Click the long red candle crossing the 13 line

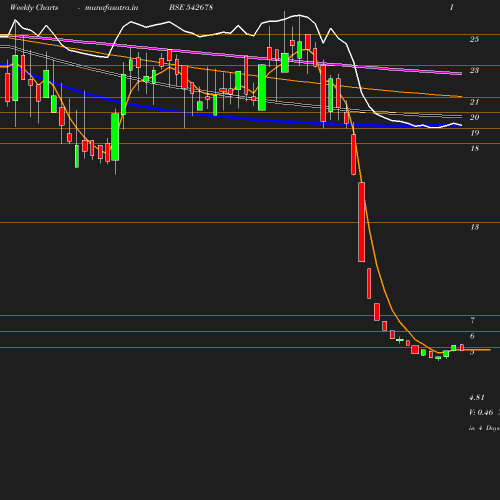point(361,222)
